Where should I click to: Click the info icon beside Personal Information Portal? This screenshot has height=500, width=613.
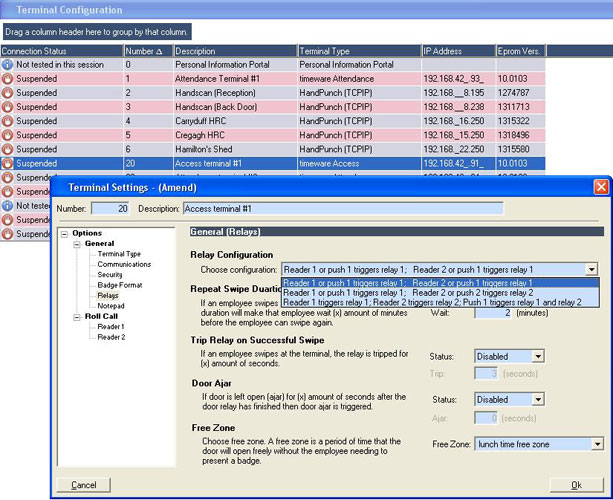(x=8, y=64)
